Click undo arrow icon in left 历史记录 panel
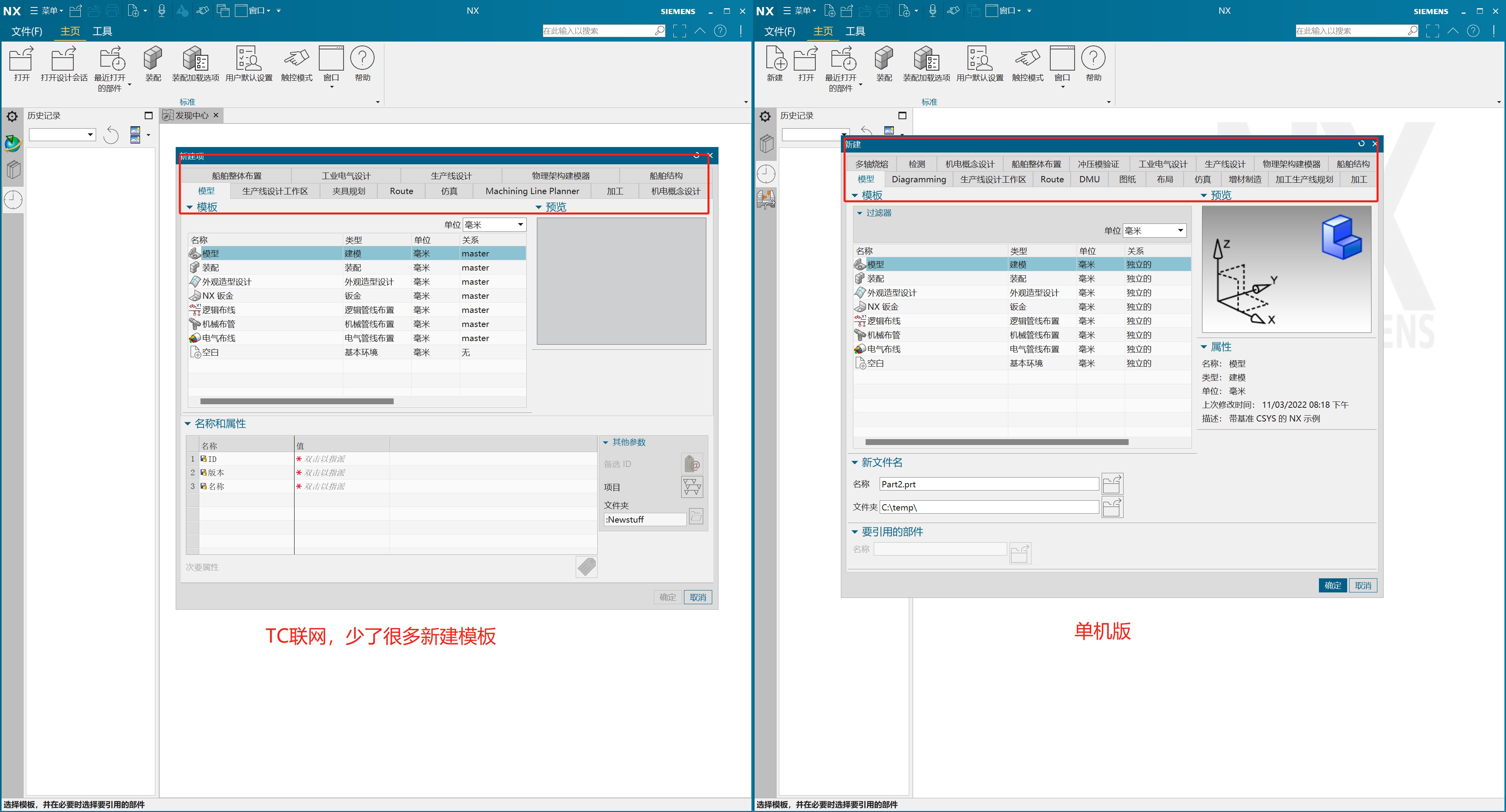Viewport: 1506px width, 812px height. click(111, 135)
